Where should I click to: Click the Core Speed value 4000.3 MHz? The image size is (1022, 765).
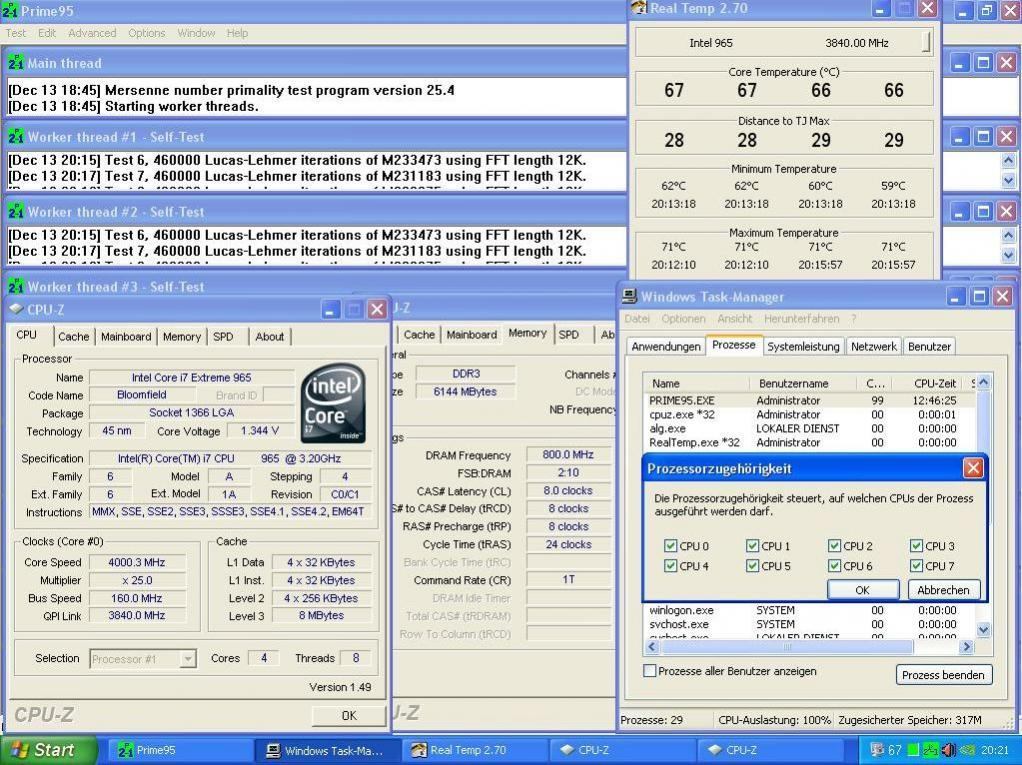[137, 562]
